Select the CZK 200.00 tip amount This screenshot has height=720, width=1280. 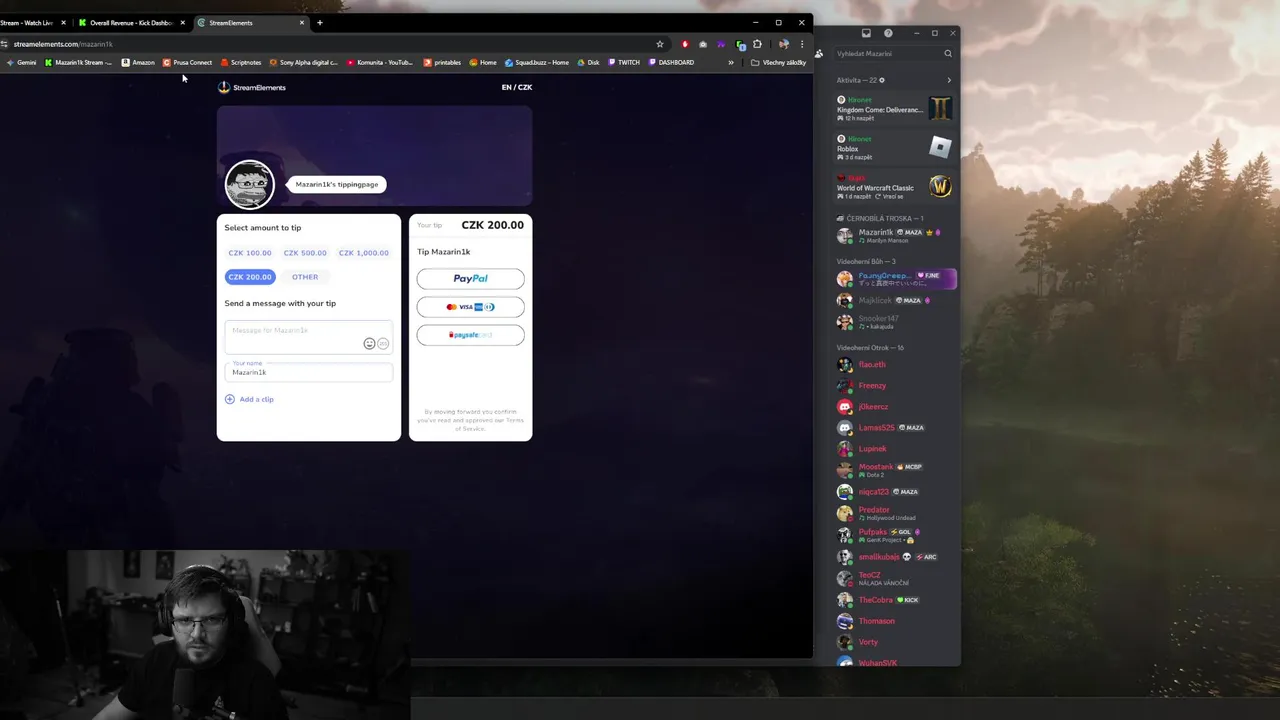tap(250, 277)
